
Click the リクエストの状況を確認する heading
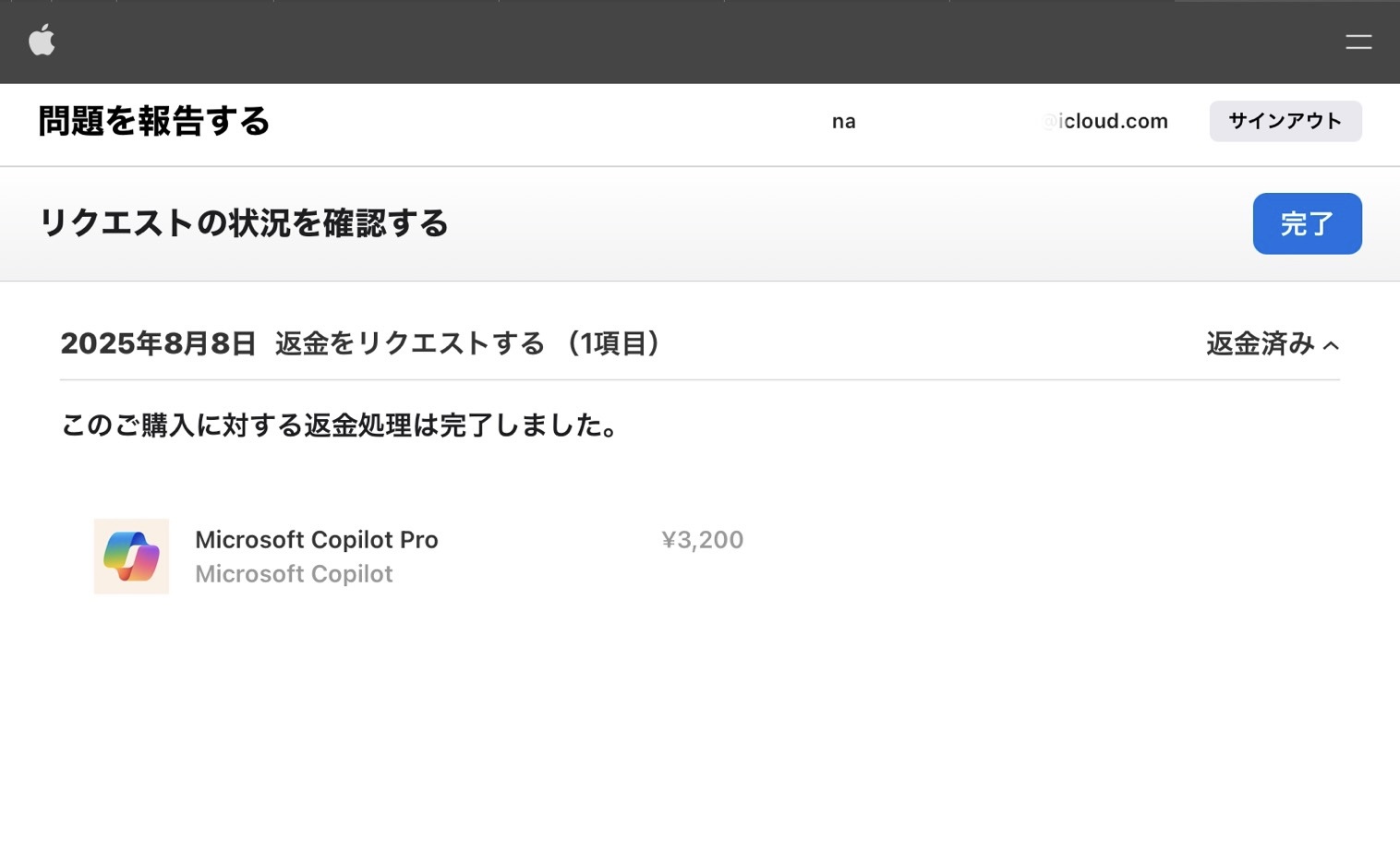pos(244,223)
